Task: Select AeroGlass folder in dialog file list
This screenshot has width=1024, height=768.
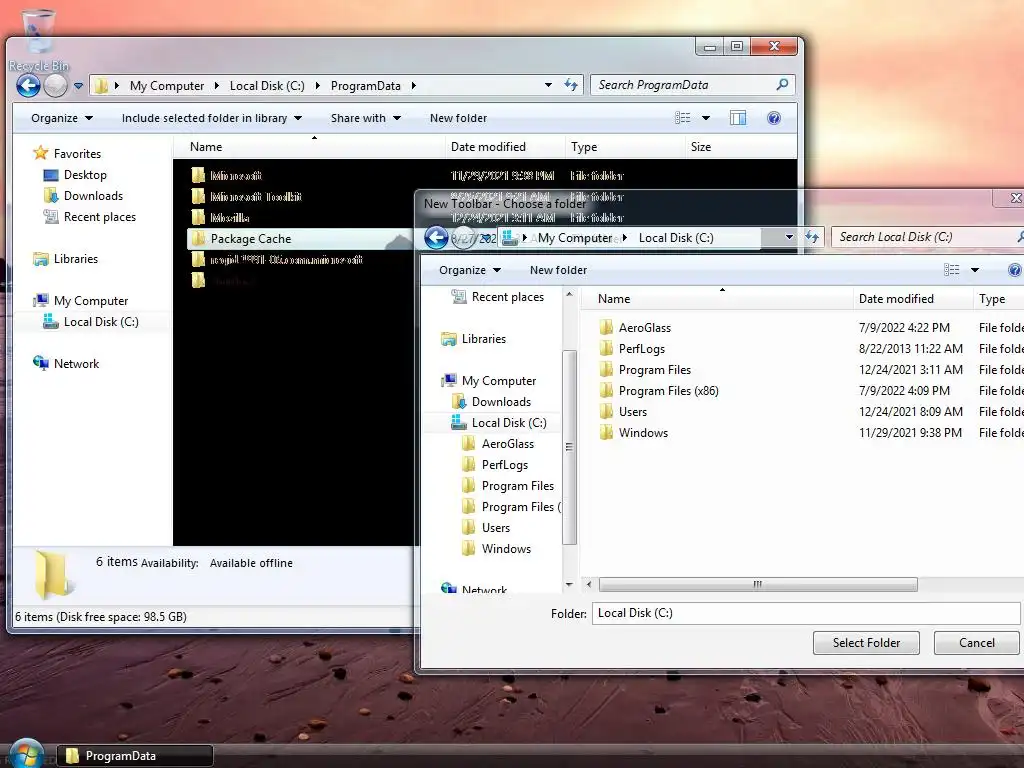Action: point(645,328)
